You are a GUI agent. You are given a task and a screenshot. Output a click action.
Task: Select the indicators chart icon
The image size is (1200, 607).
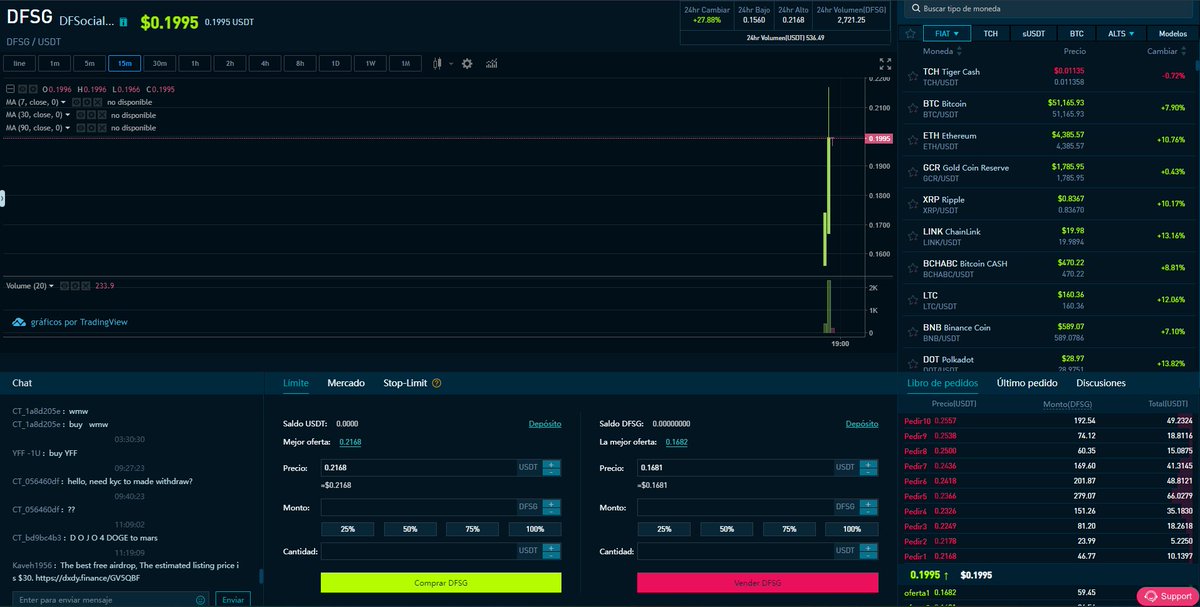(492, 63)
